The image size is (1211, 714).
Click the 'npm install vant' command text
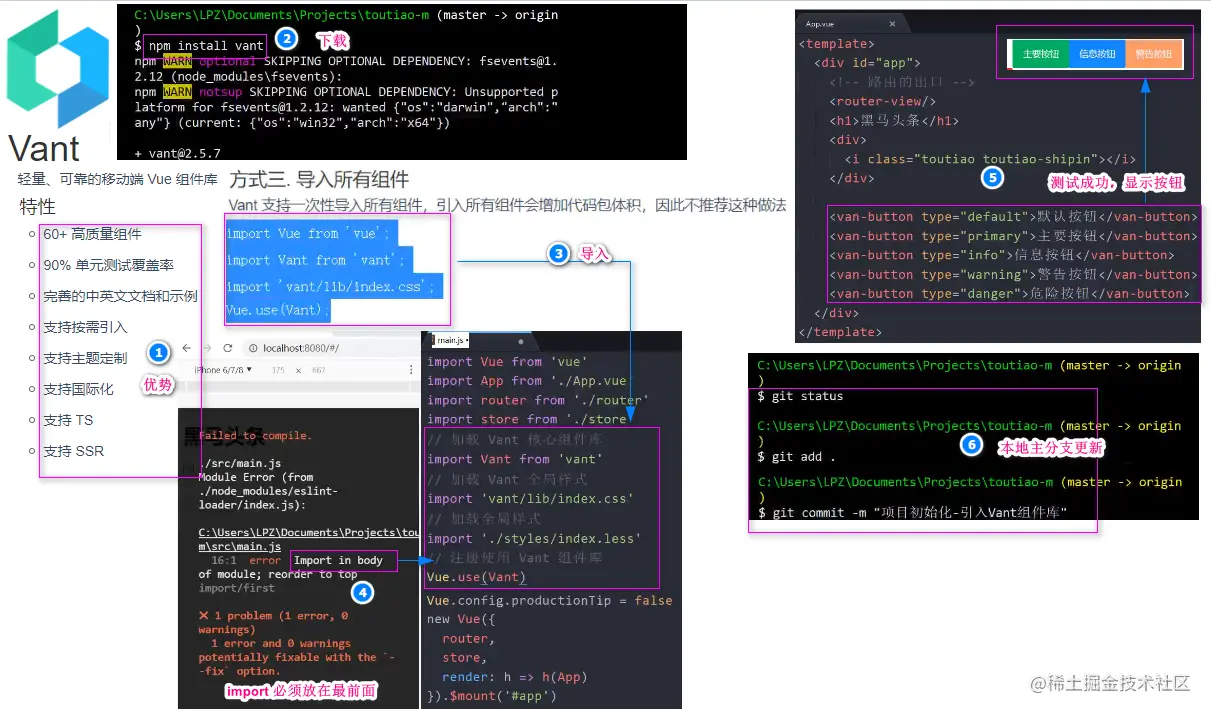click(x=206, y=45)
